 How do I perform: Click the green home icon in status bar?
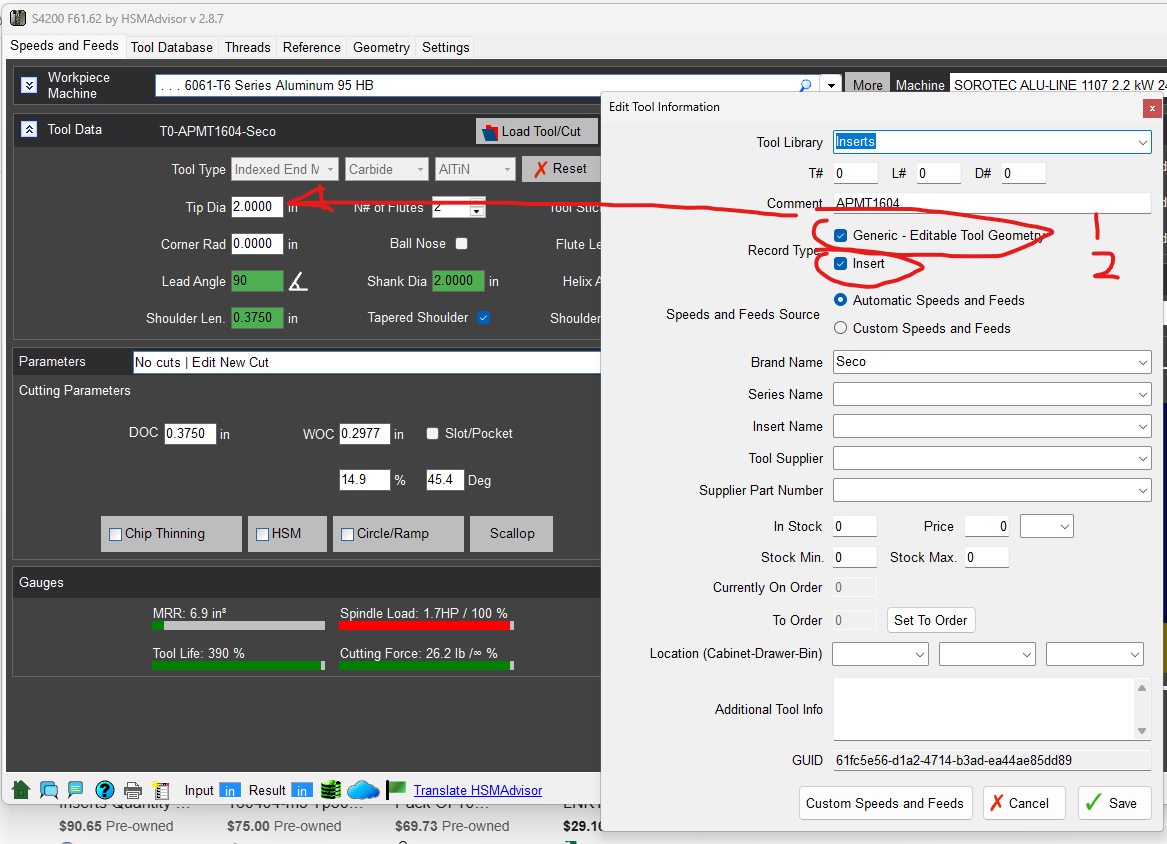click(x=21, y=790)
